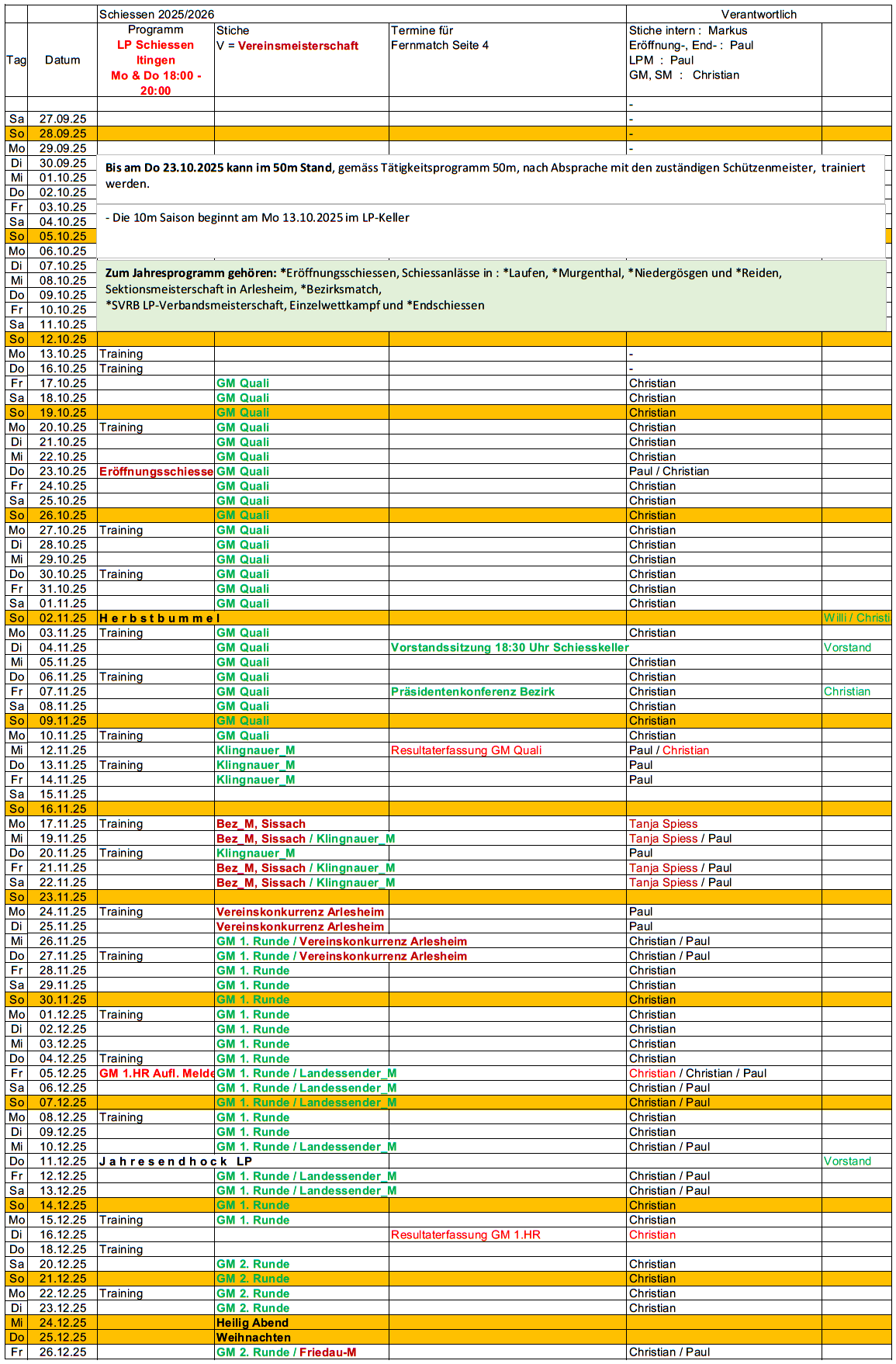Viewport: 896px width, 1364px height.
Task: Click the Jahresendhock LP entry
Action: click(176, 1161)
